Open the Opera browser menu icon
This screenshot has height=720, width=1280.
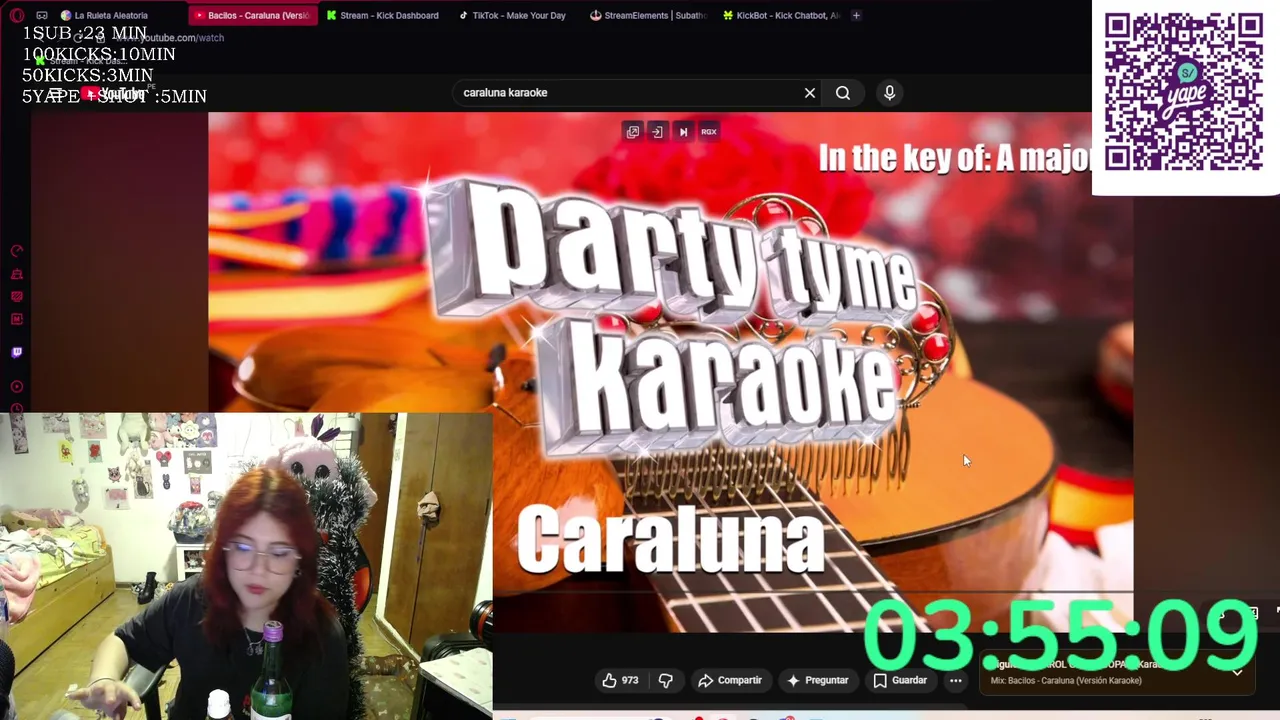coord(17,15)
